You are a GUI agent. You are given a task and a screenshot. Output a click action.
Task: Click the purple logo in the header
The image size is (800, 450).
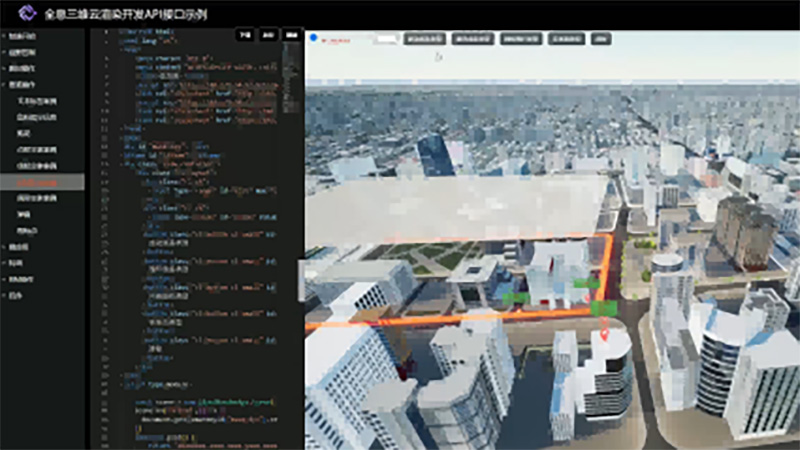[x=21, y=14]
